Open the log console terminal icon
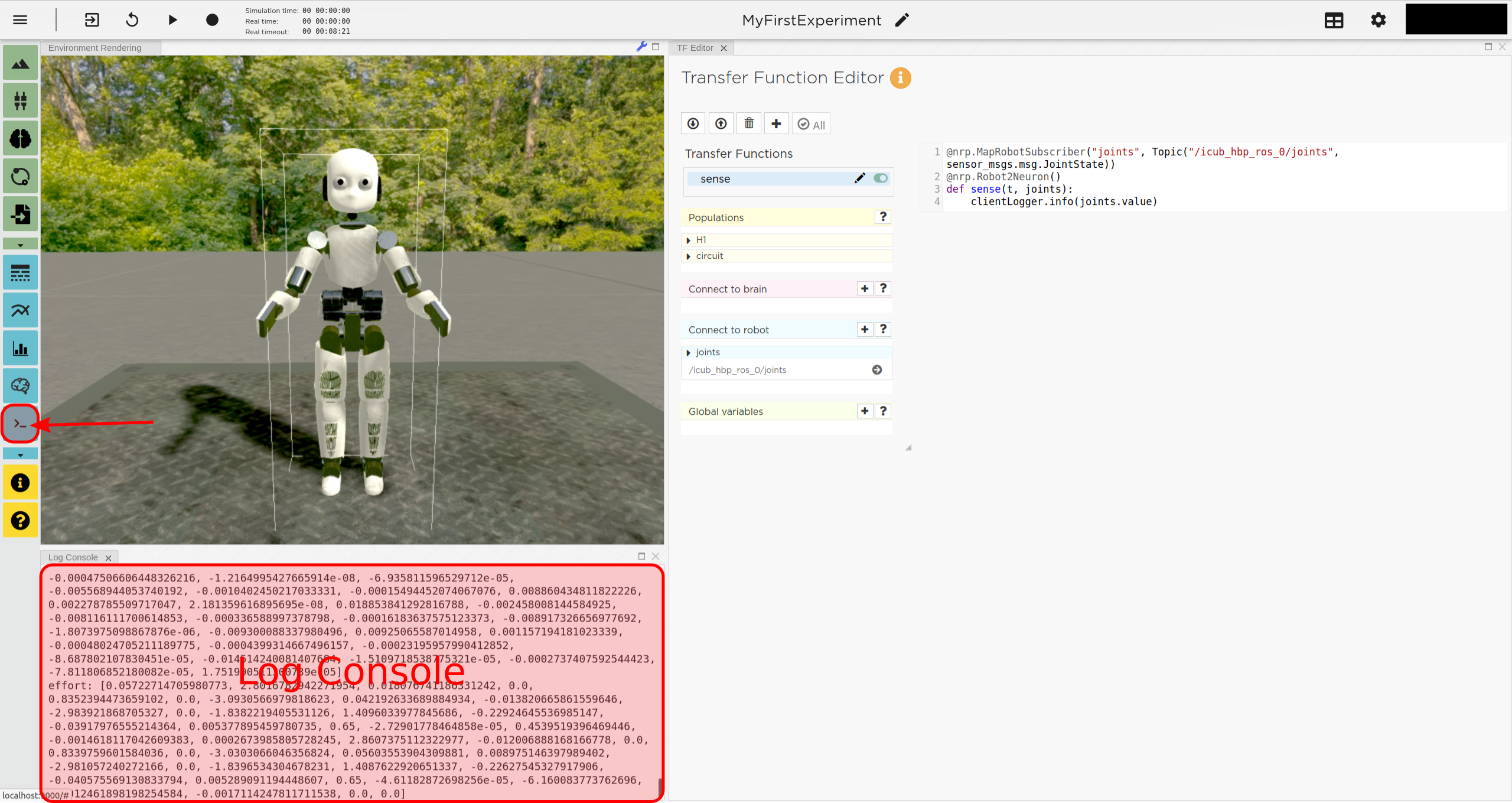The width and height of the screenshot is (1512, 803). point(21,424)
